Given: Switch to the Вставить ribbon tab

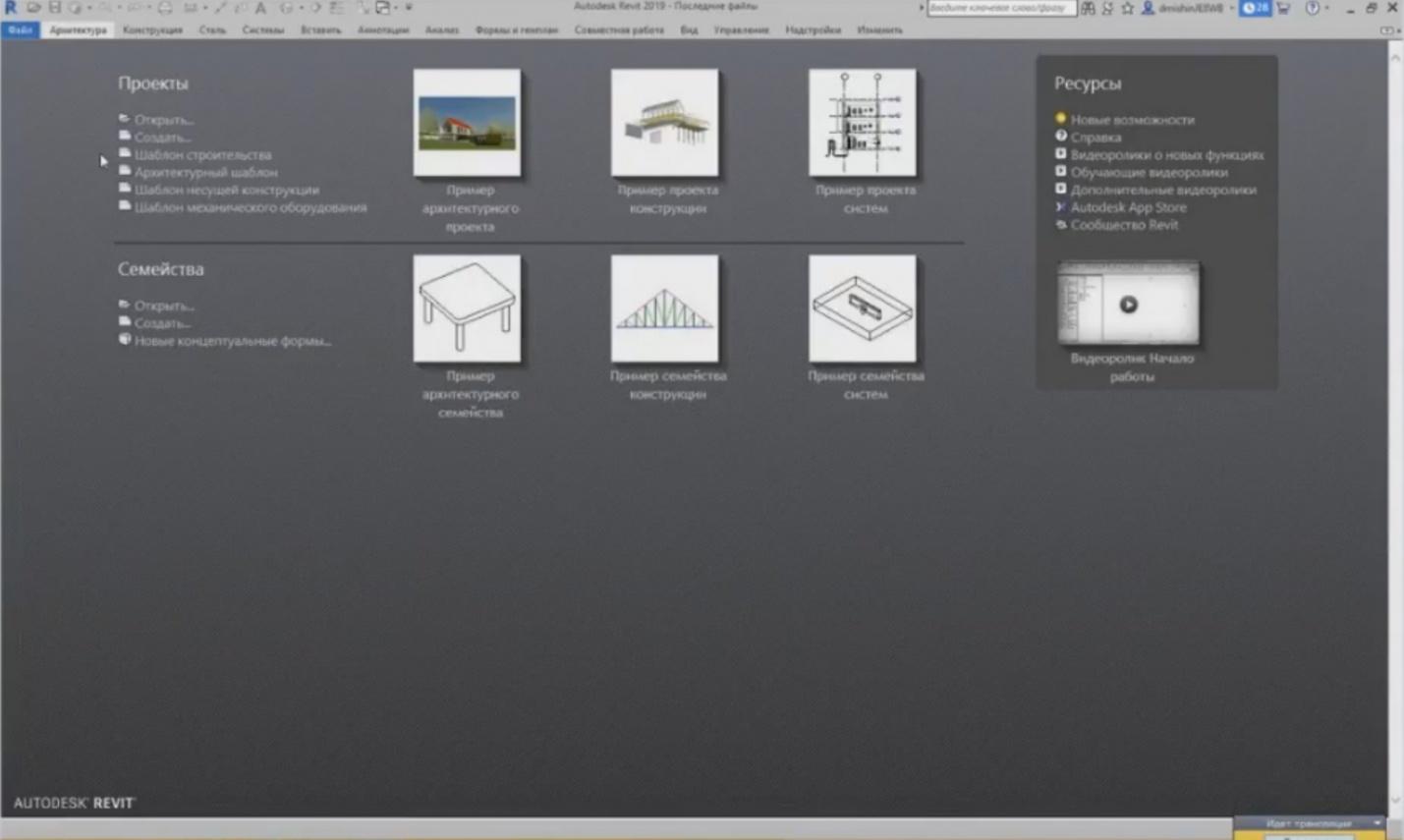Looking at the screenshot, I should (321, 30).
